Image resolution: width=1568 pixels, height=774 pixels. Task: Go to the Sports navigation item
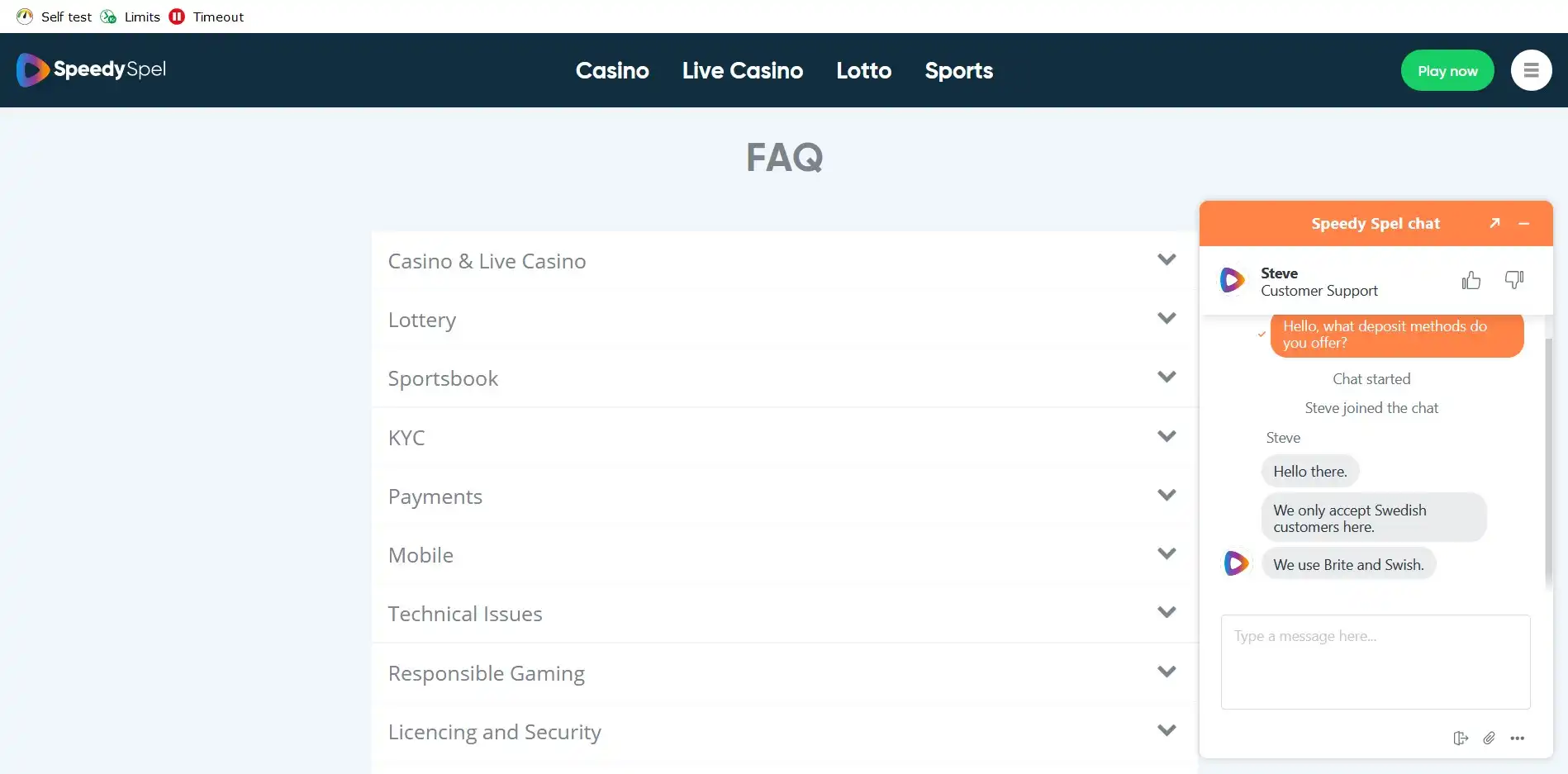coord(958,70)
